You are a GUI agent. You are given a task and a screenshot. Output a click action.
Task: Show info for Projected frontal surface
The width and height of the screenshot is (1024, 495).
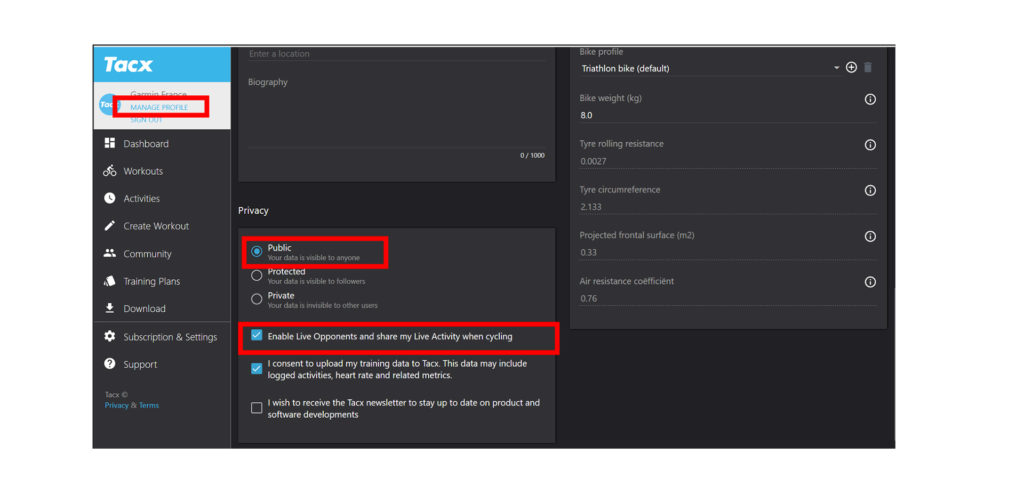coord(870,236)
